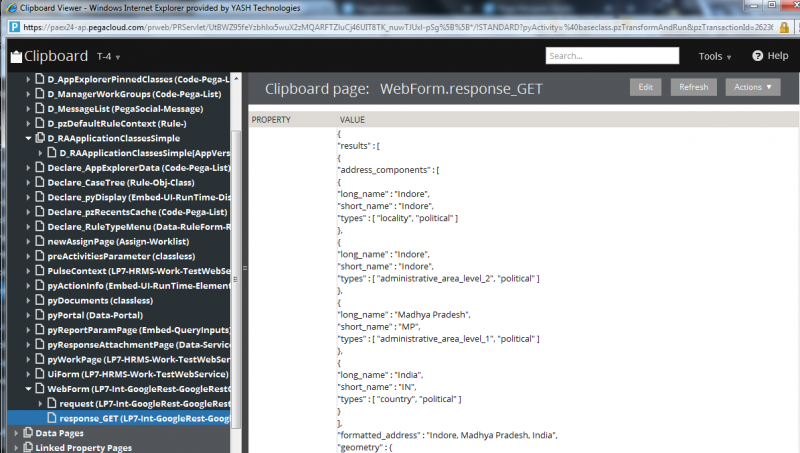This screenshot has width=800, height=453.
Task: Click the "formatted_address" value line
Action: (x=447, y=435)
